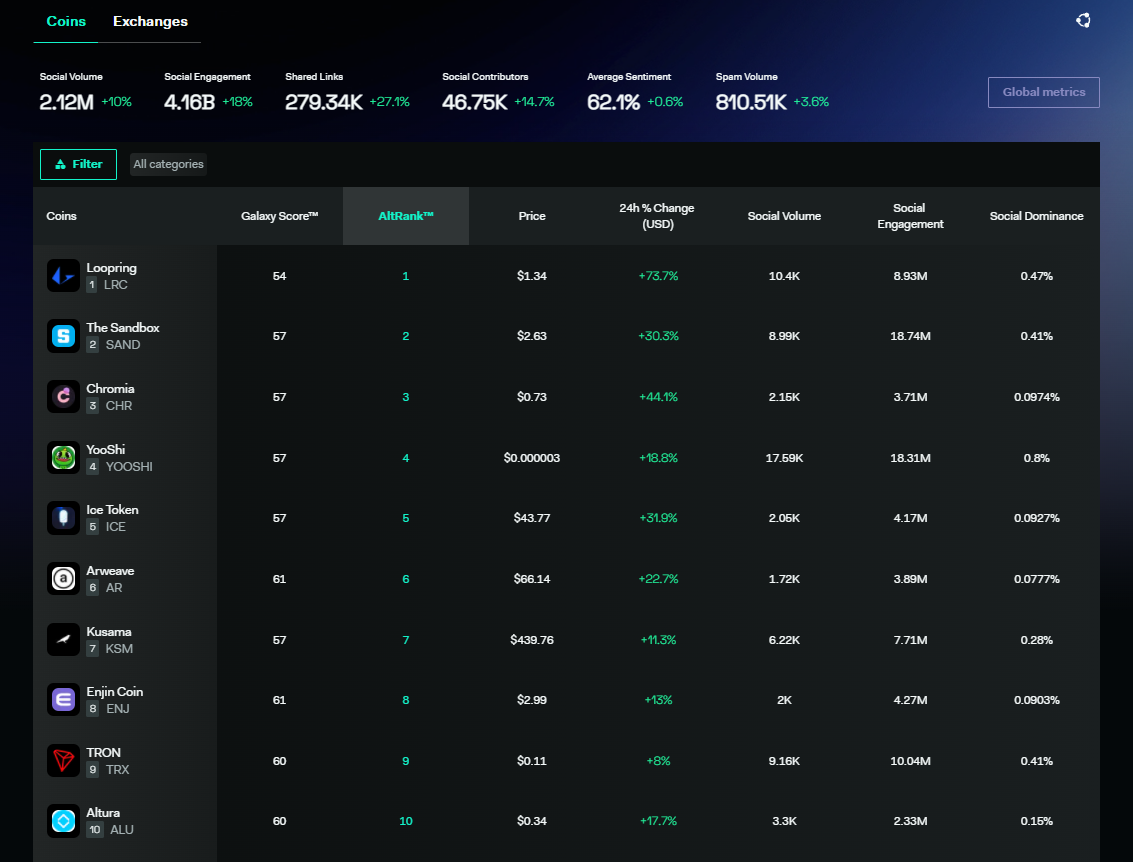The image size is (1133, 862).
Task: Open the TRON coin name link
Action: pos(103,752)
